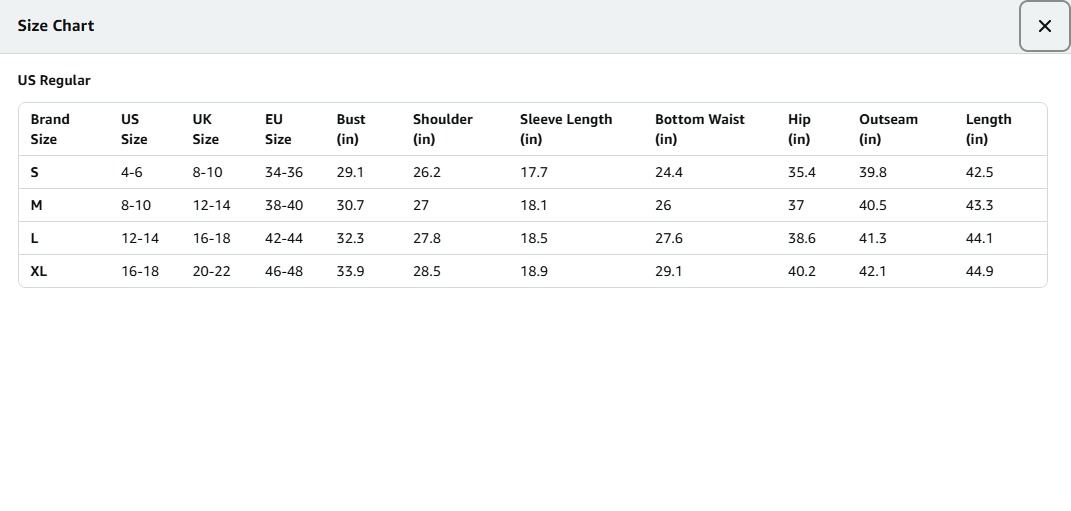
Task: Click the Shoulder (in) column header
Action: point(442,129)
